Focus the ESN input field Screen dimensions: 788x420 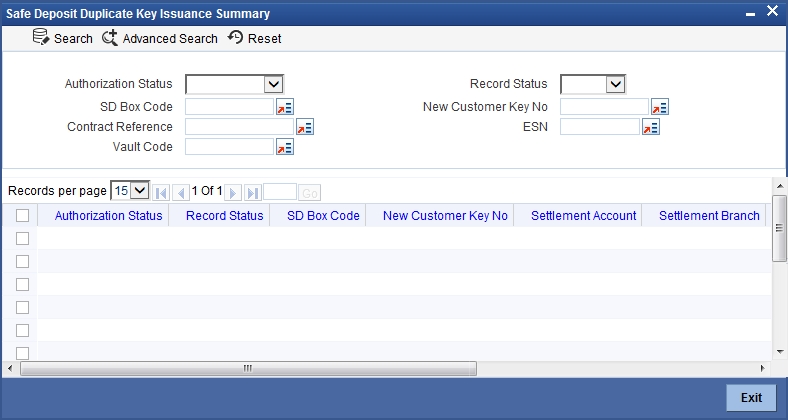(600, 127)
